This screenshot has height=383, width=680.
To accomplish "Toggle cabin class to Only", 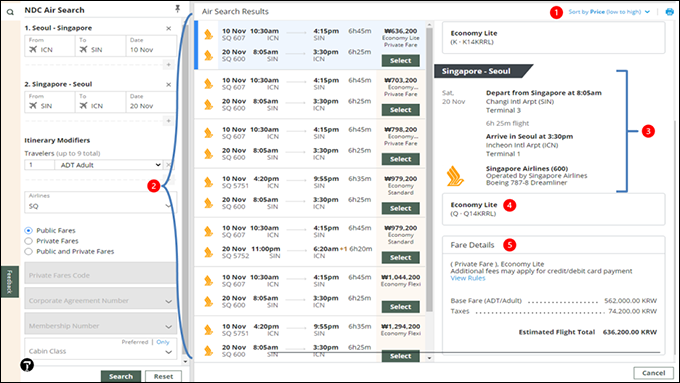I will pos(163,342).
